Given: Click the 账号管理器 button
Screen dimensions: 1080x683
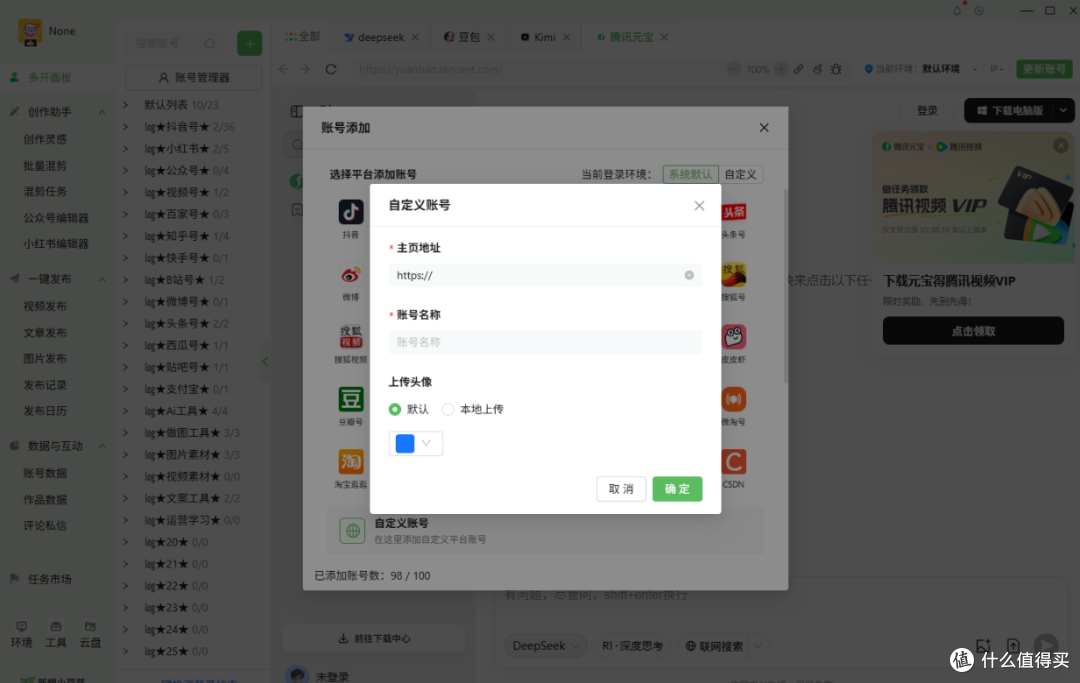Looking at the screenshot, I should (194, 77).
